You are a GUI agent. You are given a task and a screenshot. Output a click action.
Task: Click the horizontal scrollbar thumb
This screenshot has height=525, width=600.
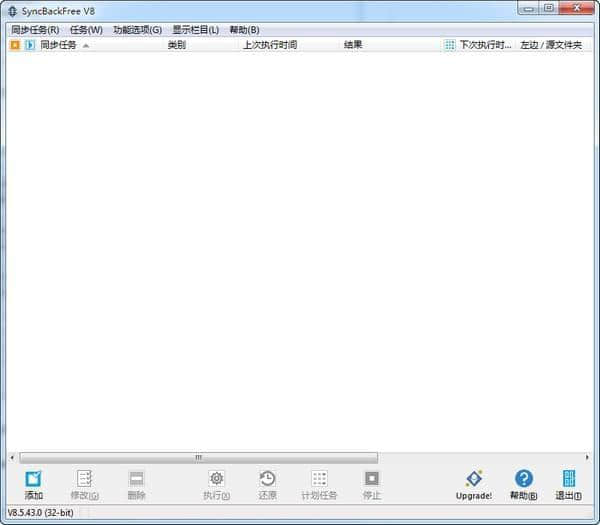199,457
